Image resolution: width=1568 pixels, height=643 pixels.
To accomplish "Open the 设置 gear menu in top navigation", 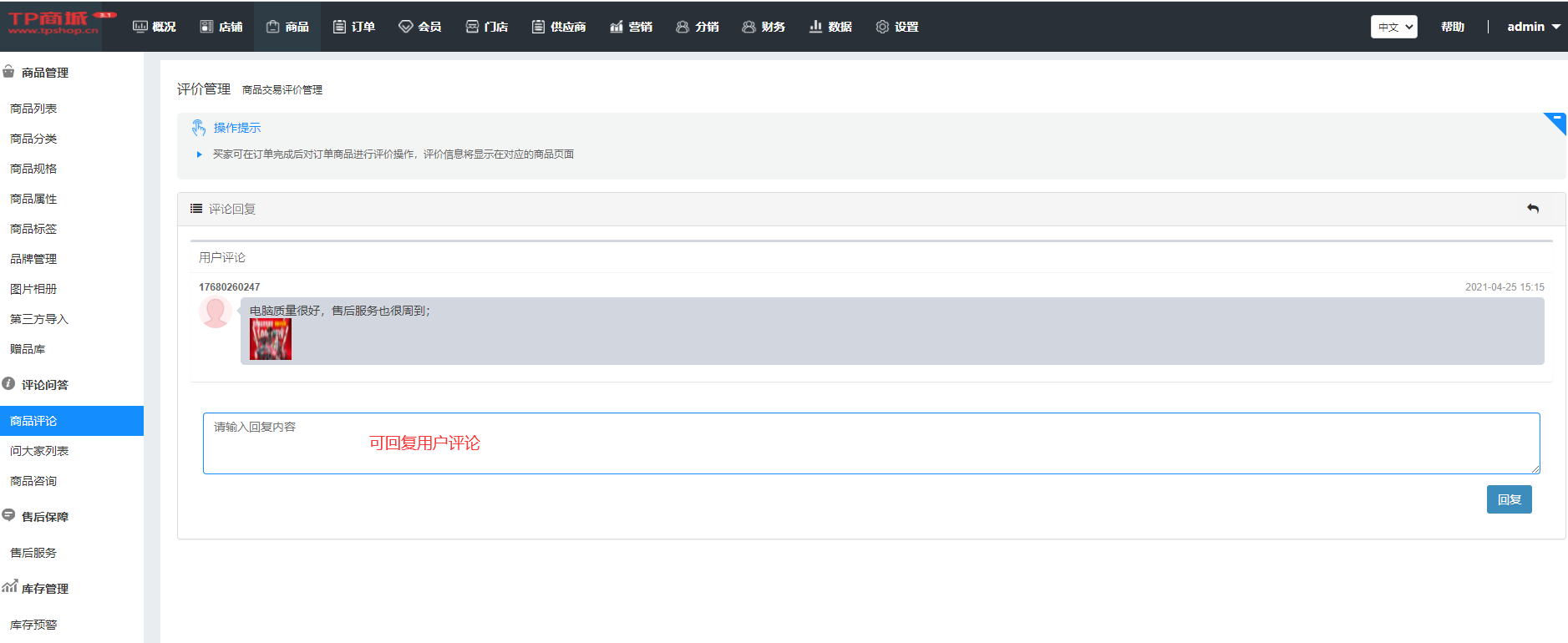I will point(896,27).
